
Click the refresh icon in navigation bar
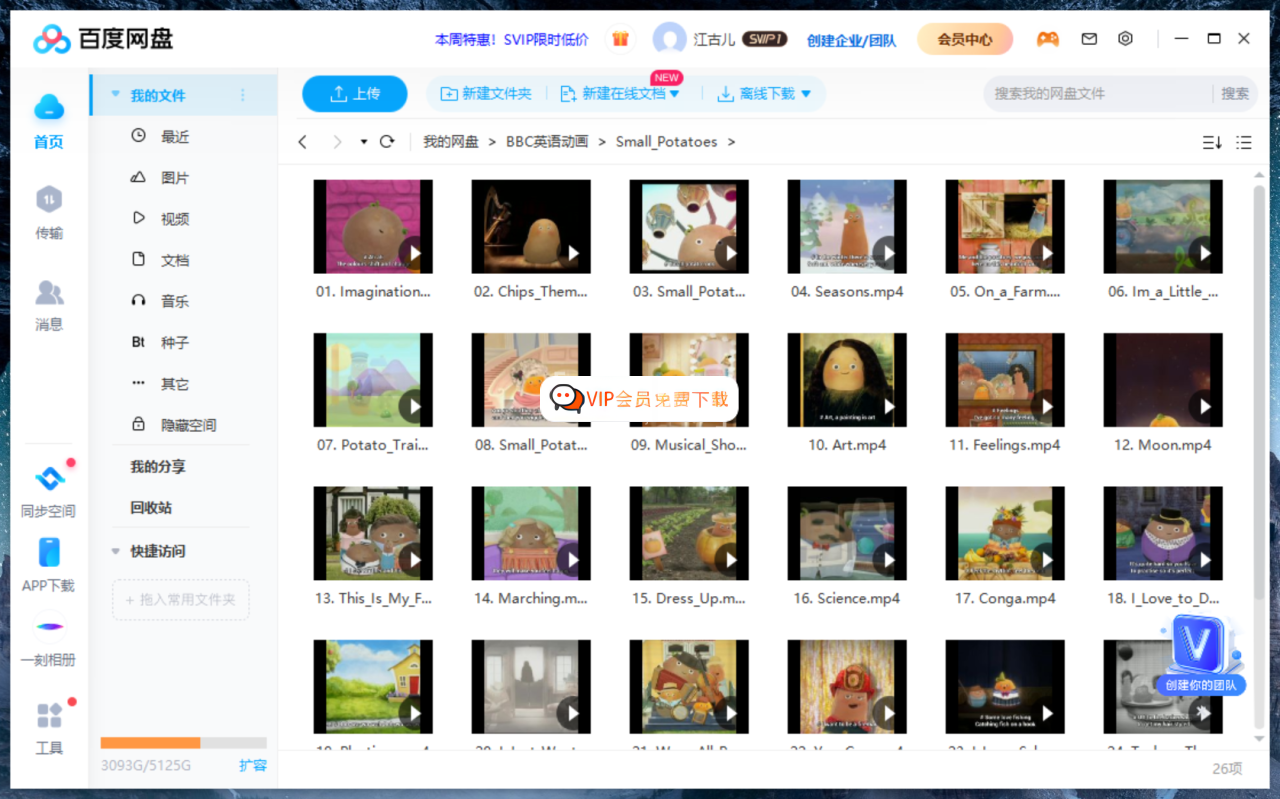tap(387, 142)
